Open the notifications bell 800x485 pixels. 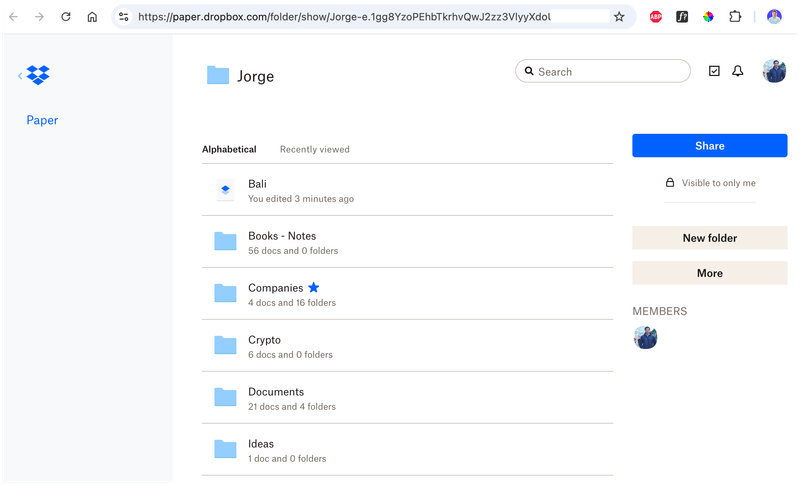pyautogui.click(x=738, y=71)
